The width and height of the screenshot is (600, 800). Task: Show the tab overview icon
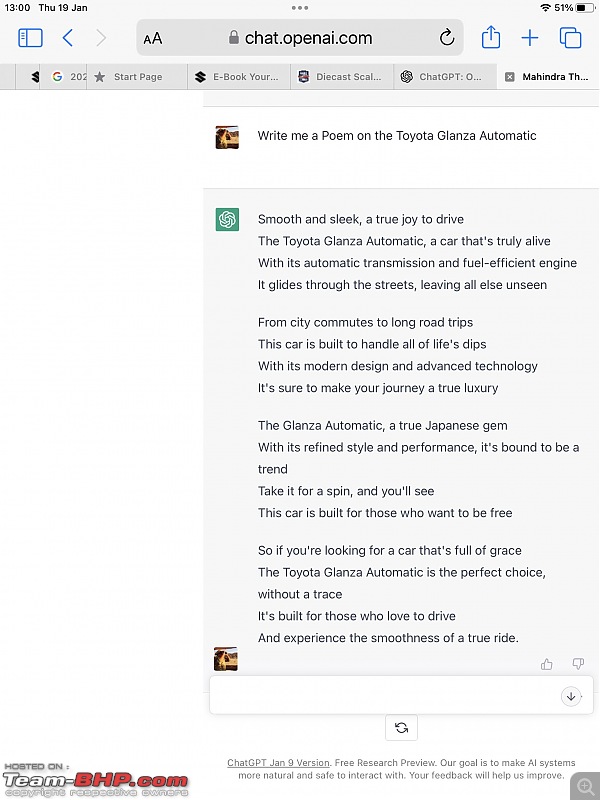pos(570,38)
